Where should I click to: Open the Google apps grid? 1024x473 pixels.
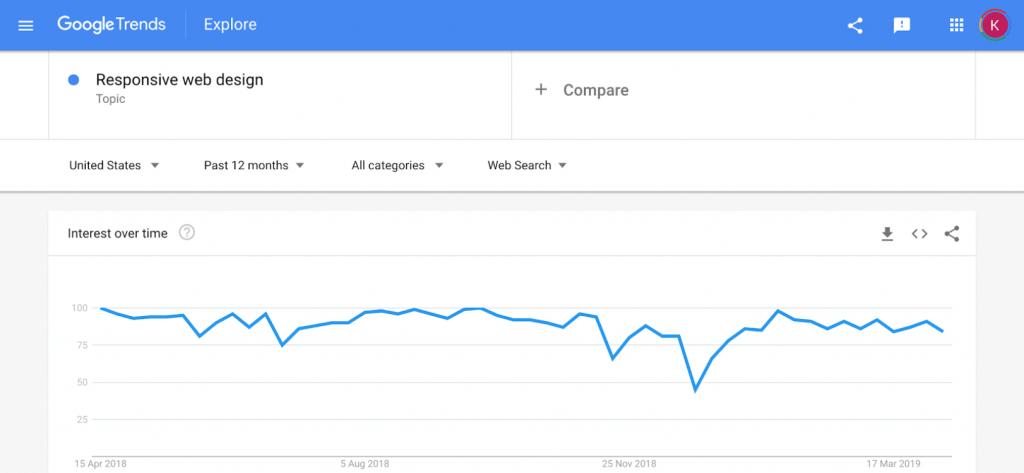(956, 25)
